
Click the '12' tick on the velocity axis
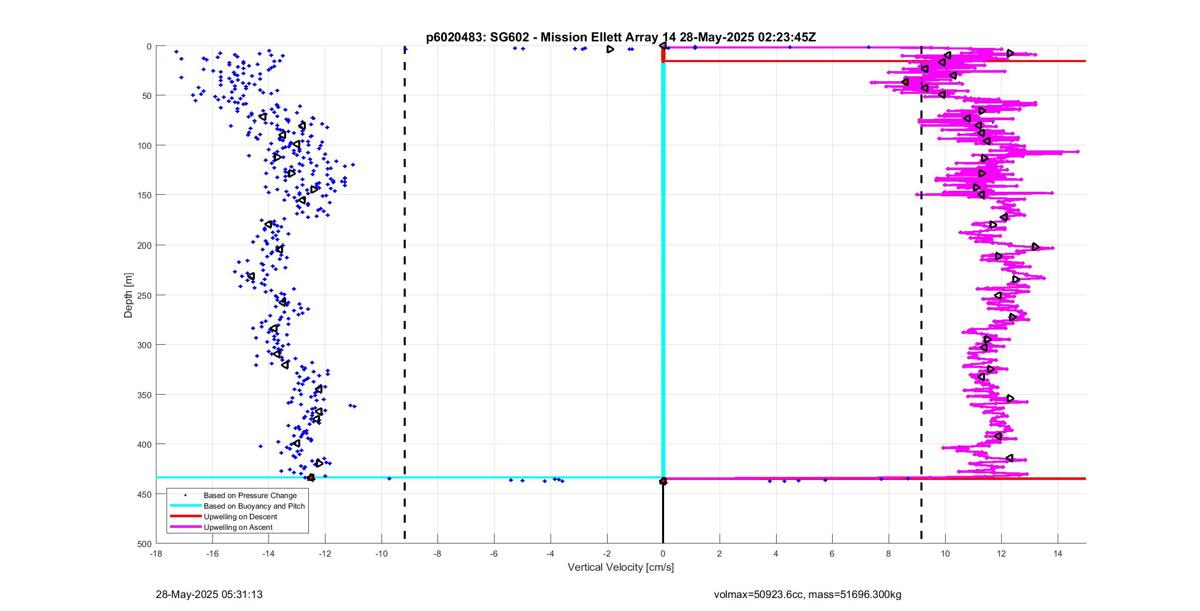(1002, 552)
